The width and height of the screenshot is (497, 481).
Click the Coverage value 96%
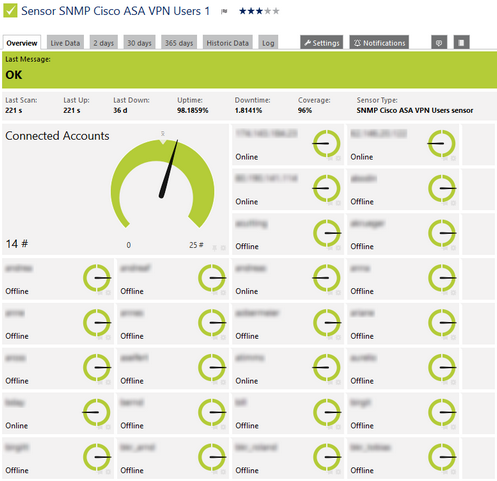click(305, 110)
